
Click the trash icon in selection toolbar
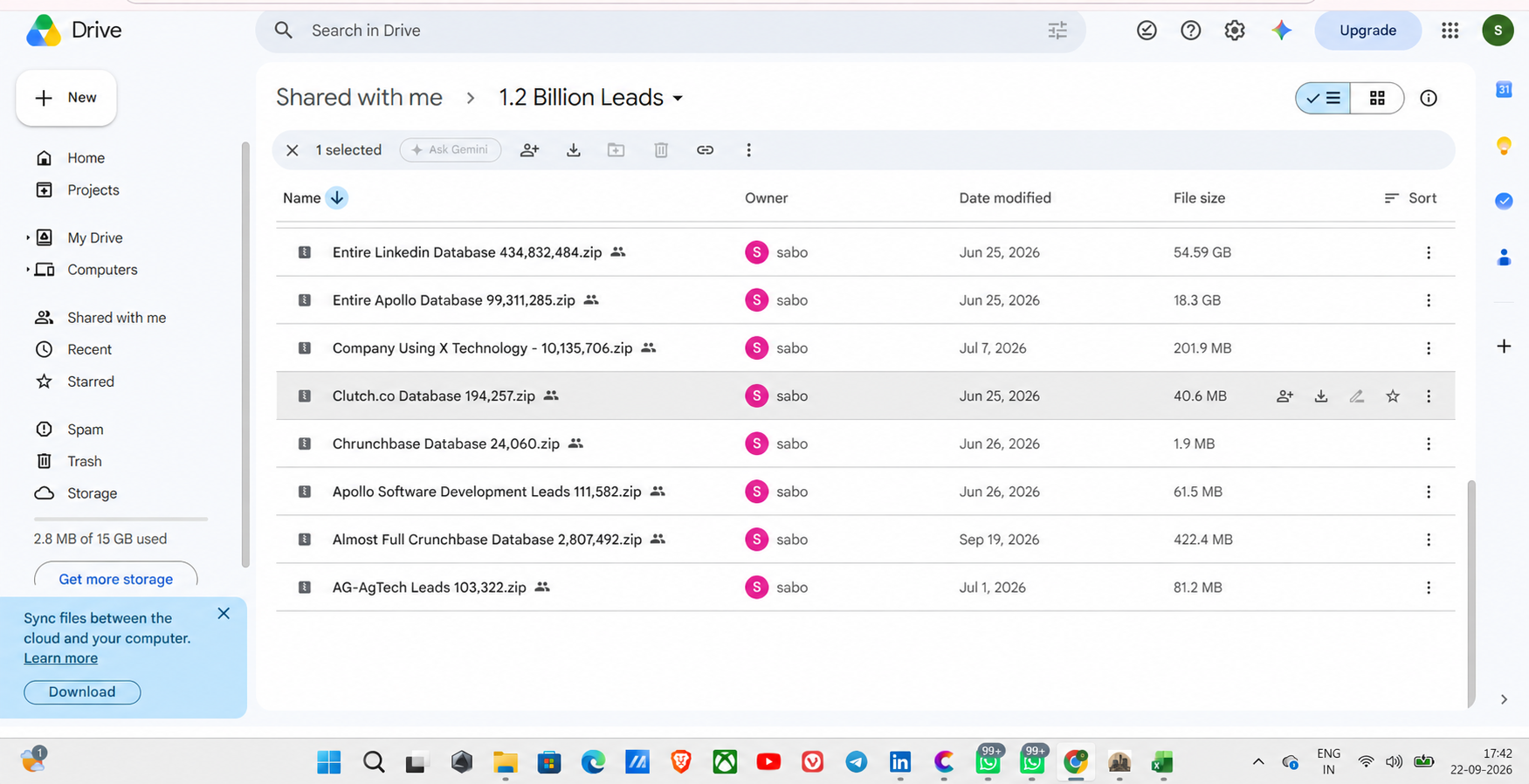point(661,150)
